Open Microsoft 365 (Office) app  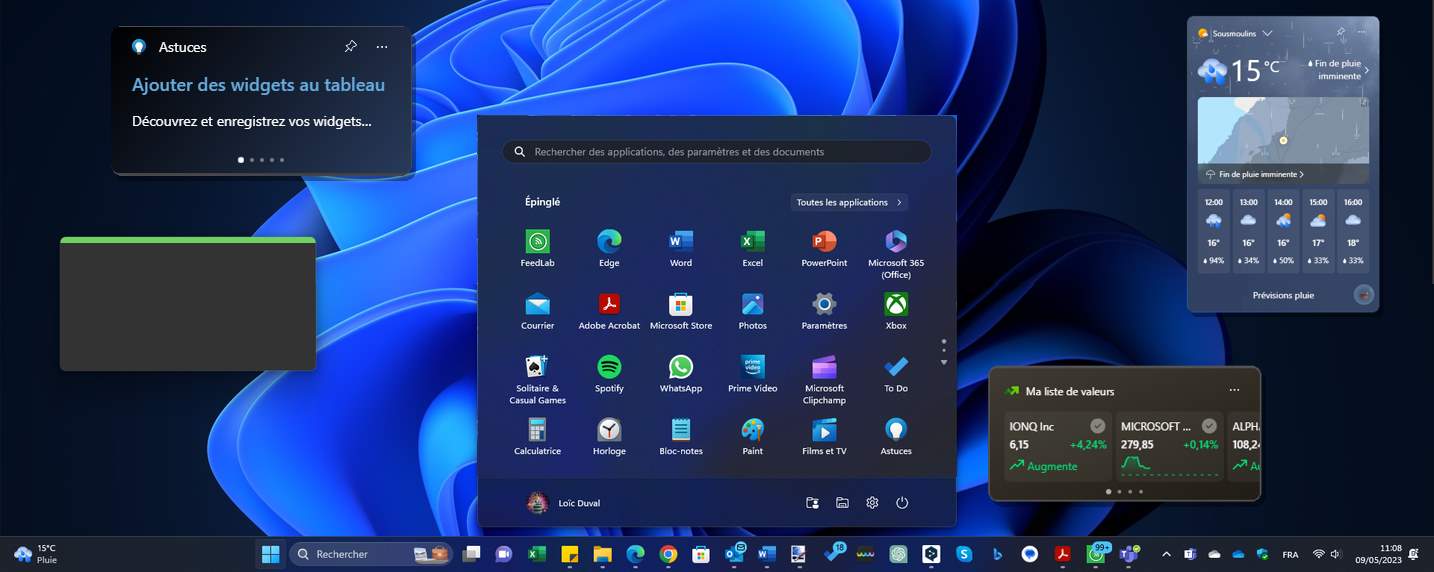click(896, 254)
